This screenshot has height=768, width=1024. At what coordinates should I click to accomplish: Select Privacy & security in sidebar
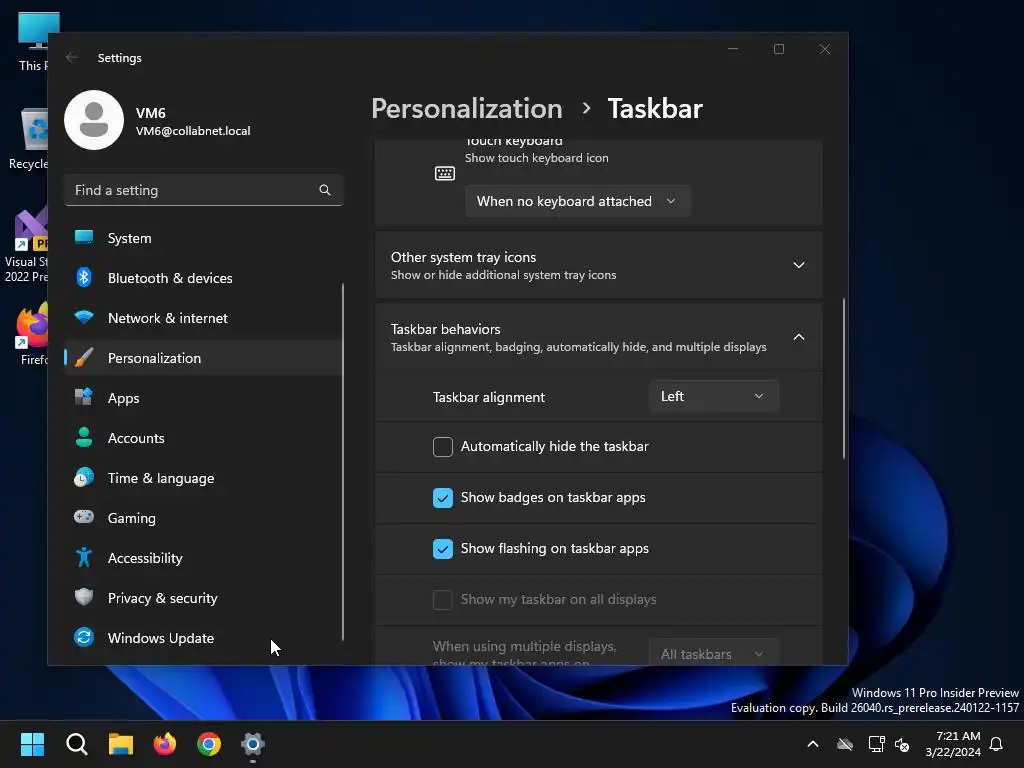(x=202, y=598)
